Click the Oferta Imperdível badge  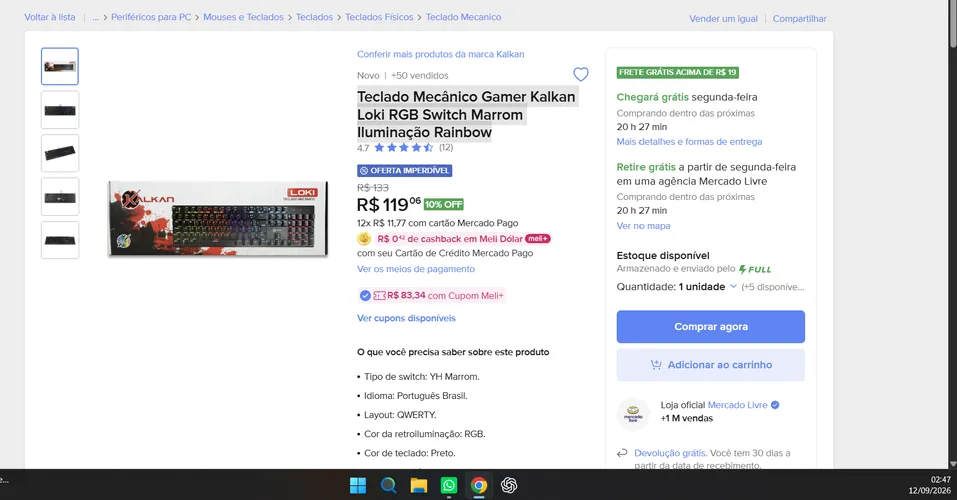click(405, 170)
